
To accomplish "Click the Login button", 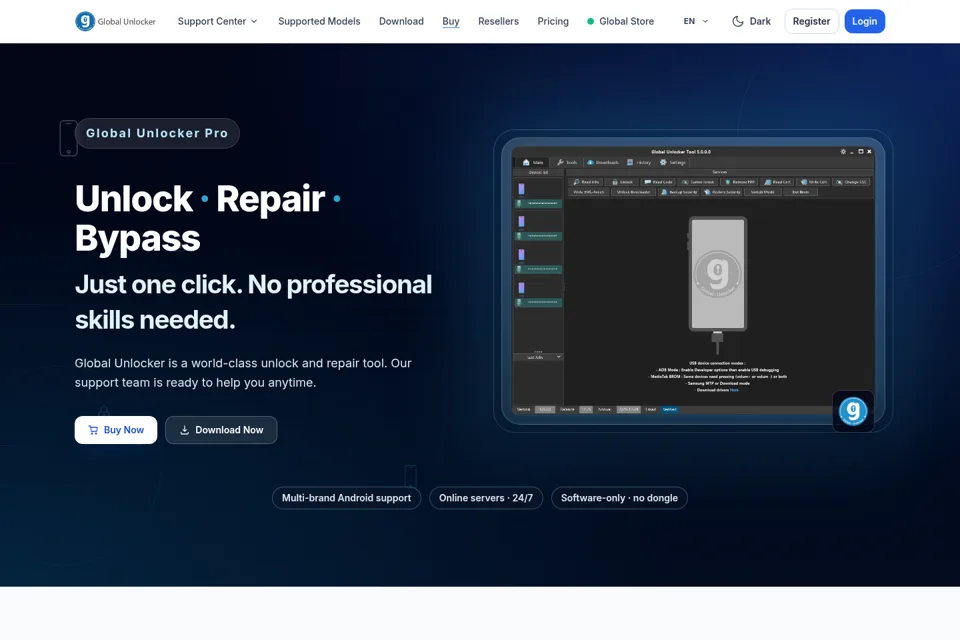I will 864,21.
